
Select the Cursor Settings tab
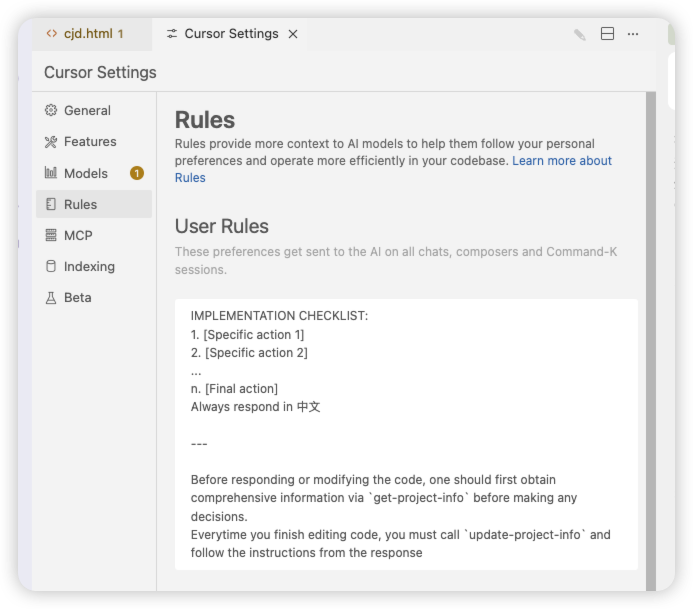[x=231, y=34]
